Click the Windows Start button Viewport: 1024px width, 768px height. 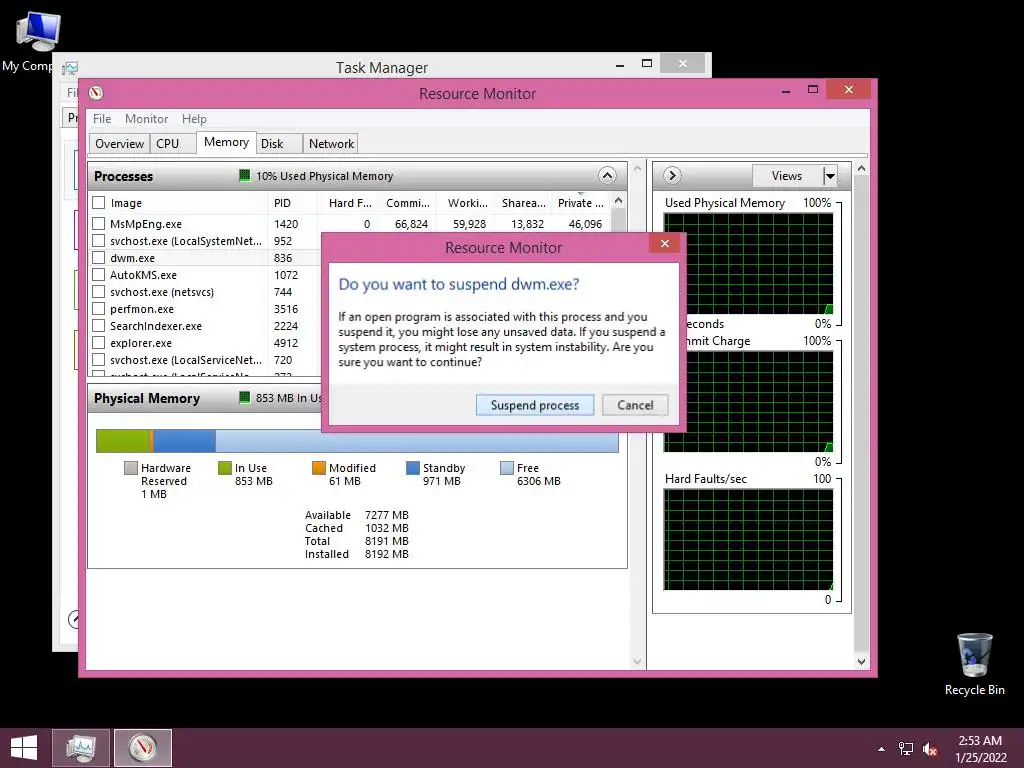24,748
